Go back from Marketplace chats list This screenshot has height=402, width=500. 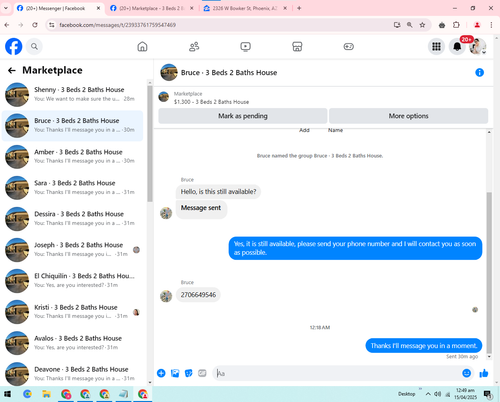pyautogui.click(x=12, y=70)
